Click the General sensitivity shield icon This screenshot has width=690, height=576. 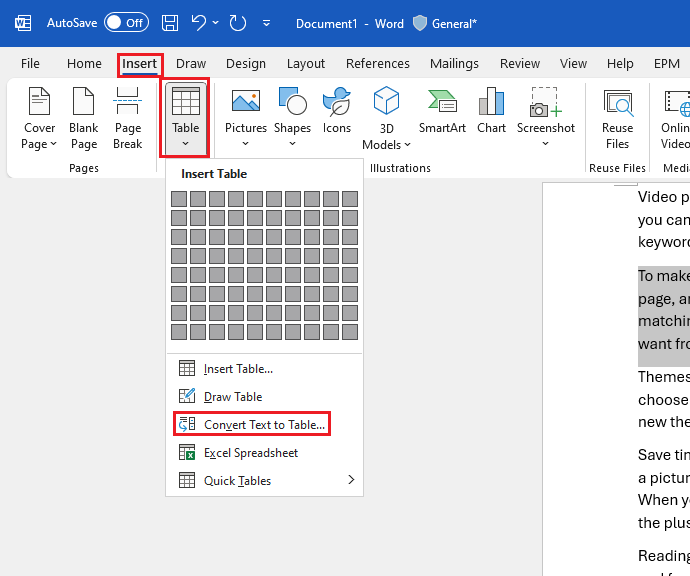tap(420, 23)
